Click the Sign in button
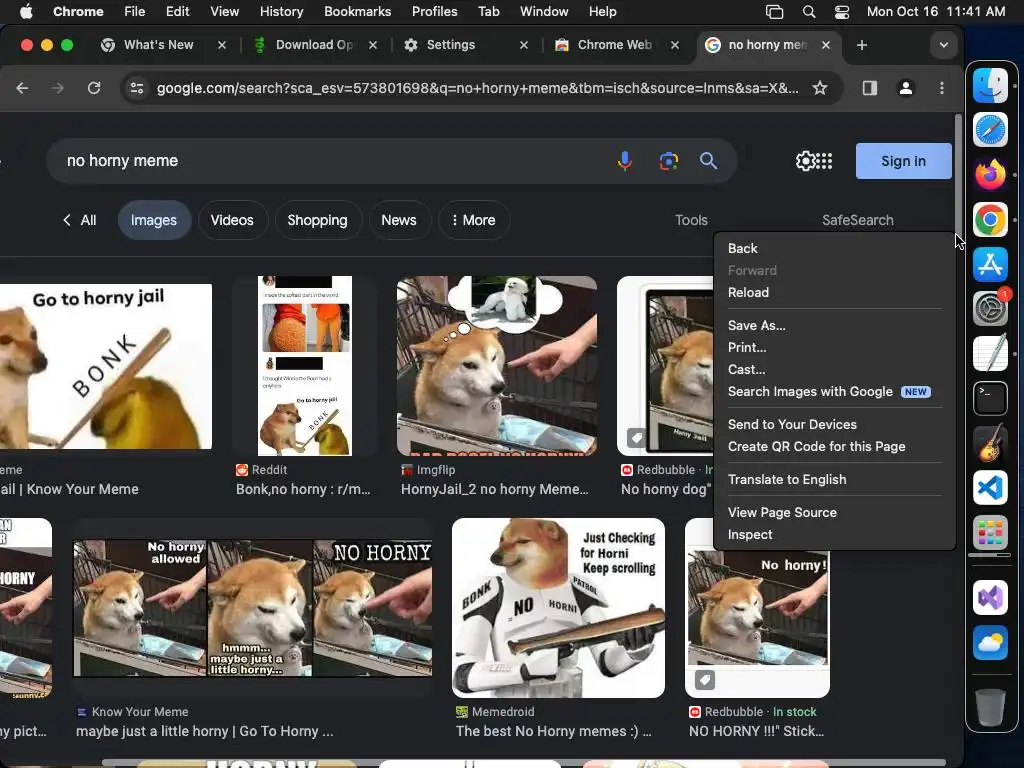 [903, 161]
